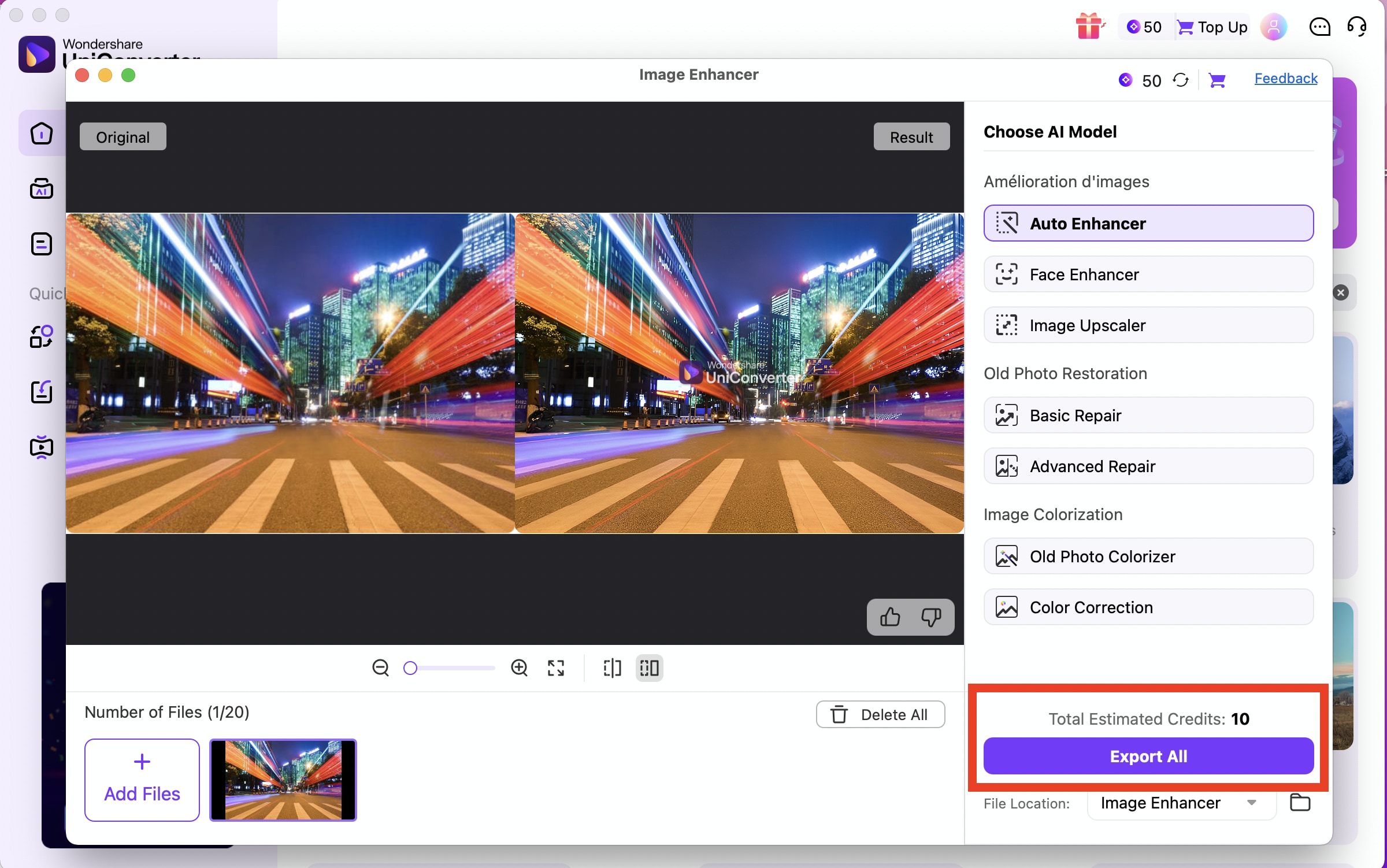Open the Old Photo Colorizer model
1387x868 pixels.
(1148, 556)
